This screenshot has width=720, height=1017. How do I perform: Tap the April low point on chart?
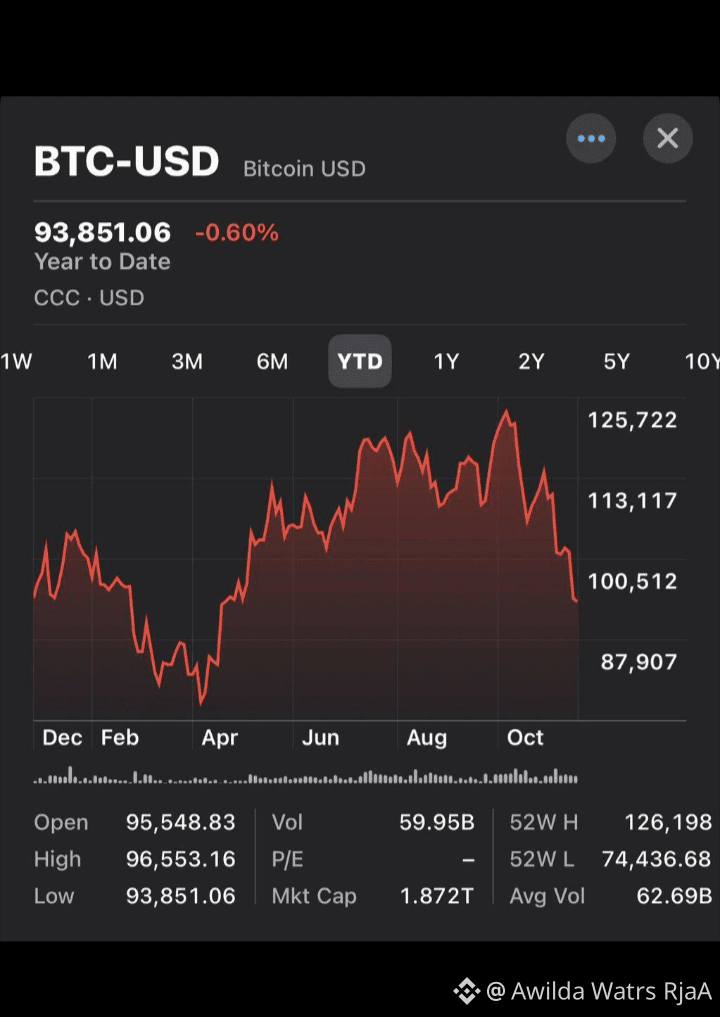click(201, 703)
